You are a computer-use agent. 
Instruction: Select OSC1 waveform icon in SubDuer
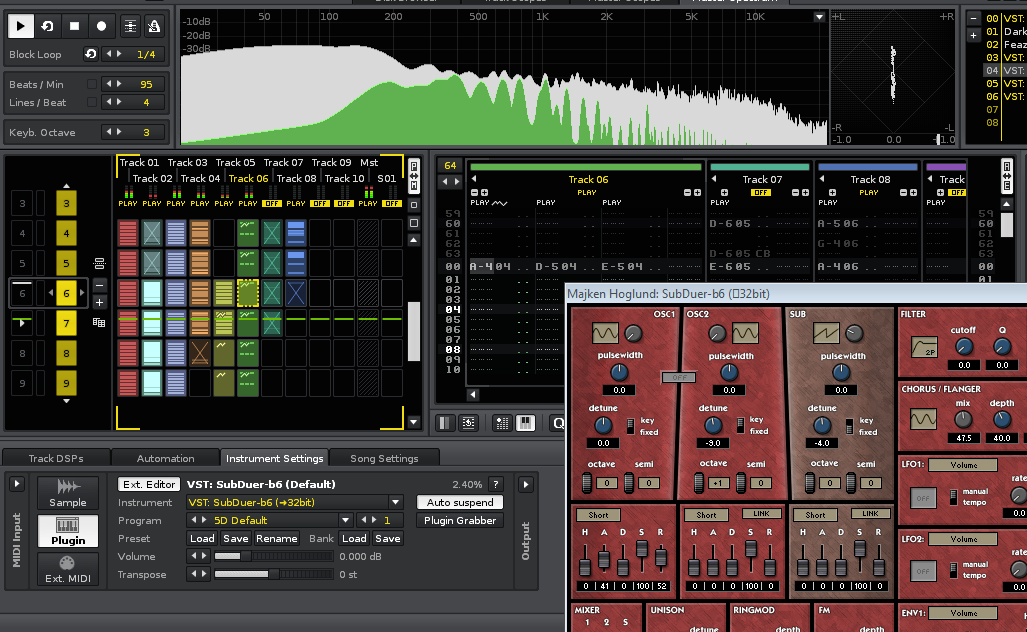click(605, 333)
